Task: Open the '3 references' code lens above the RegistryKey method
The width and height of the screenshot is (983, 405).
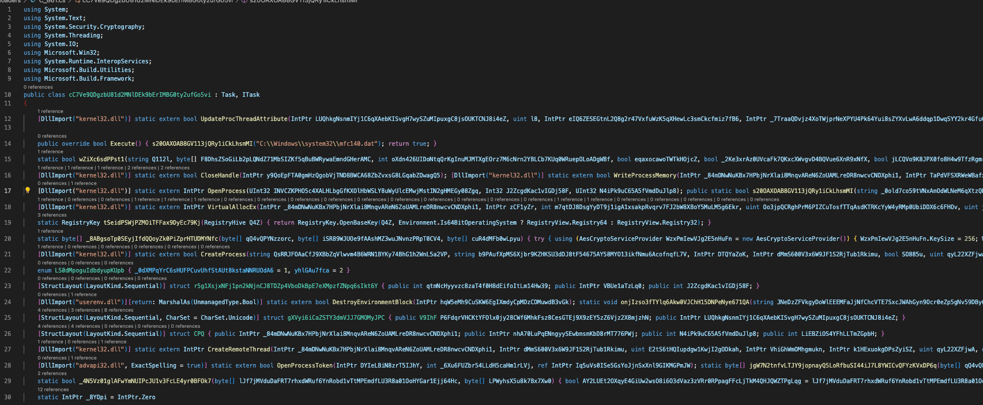Action: click(x=51, y=215)
